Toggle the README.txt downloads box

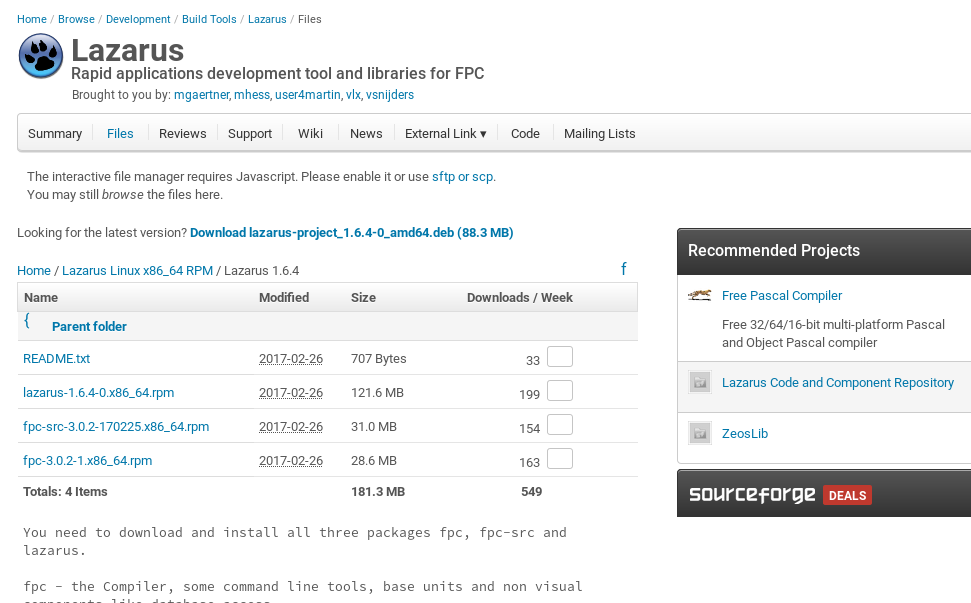[x=560, y=357]
